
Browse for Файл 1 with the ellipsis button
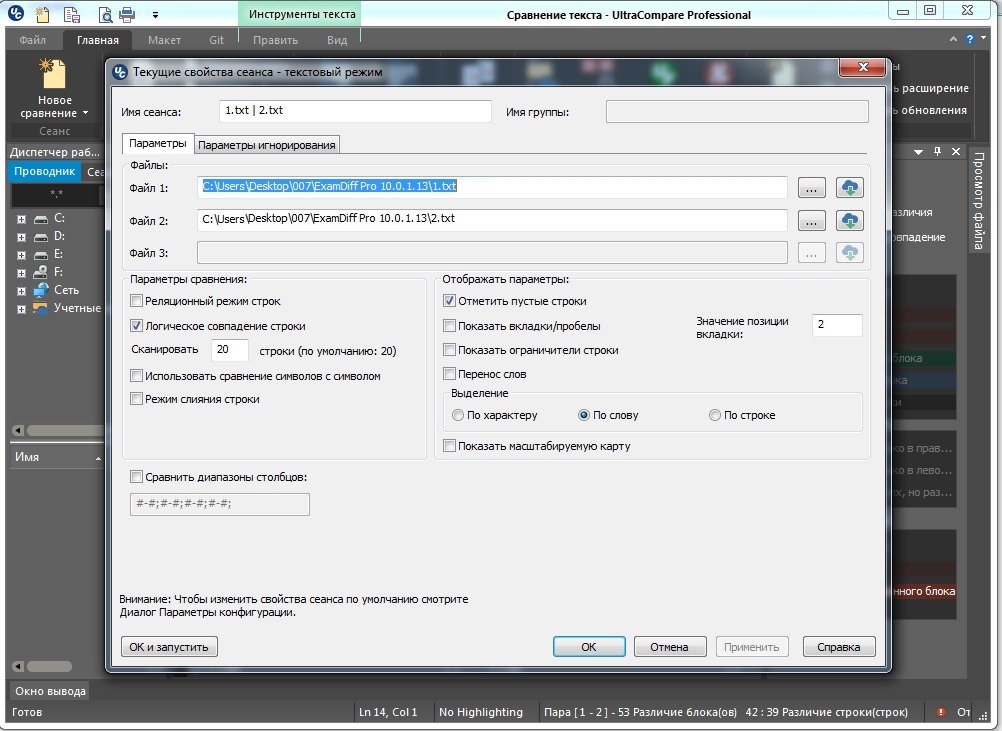click(x=812, y=188)
